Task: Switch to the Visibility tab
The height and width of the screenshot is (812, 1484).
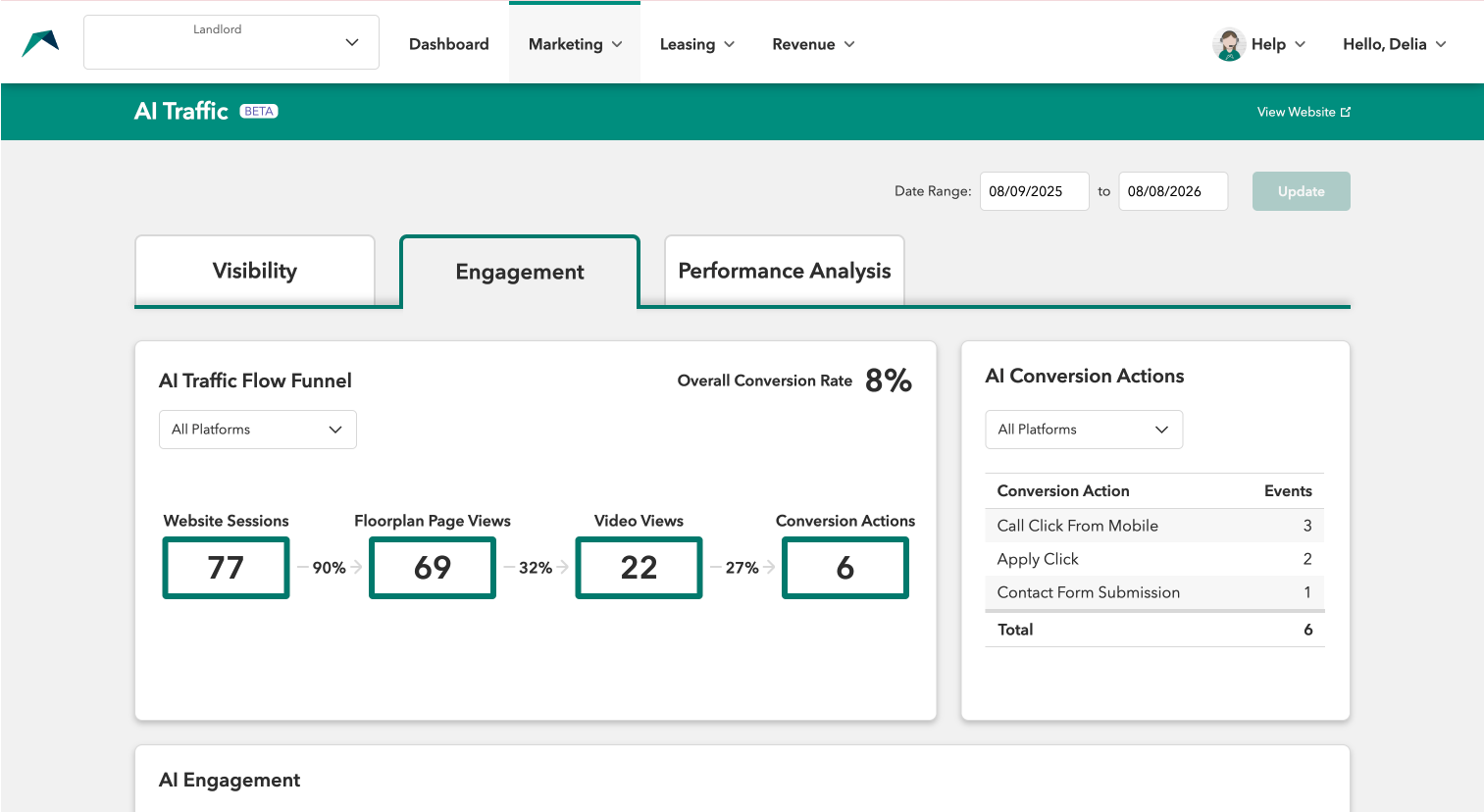Action: [255, 271]
